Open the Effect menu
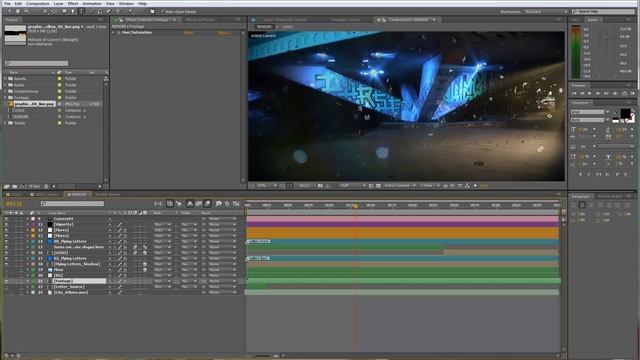 (x=73, y=4)
